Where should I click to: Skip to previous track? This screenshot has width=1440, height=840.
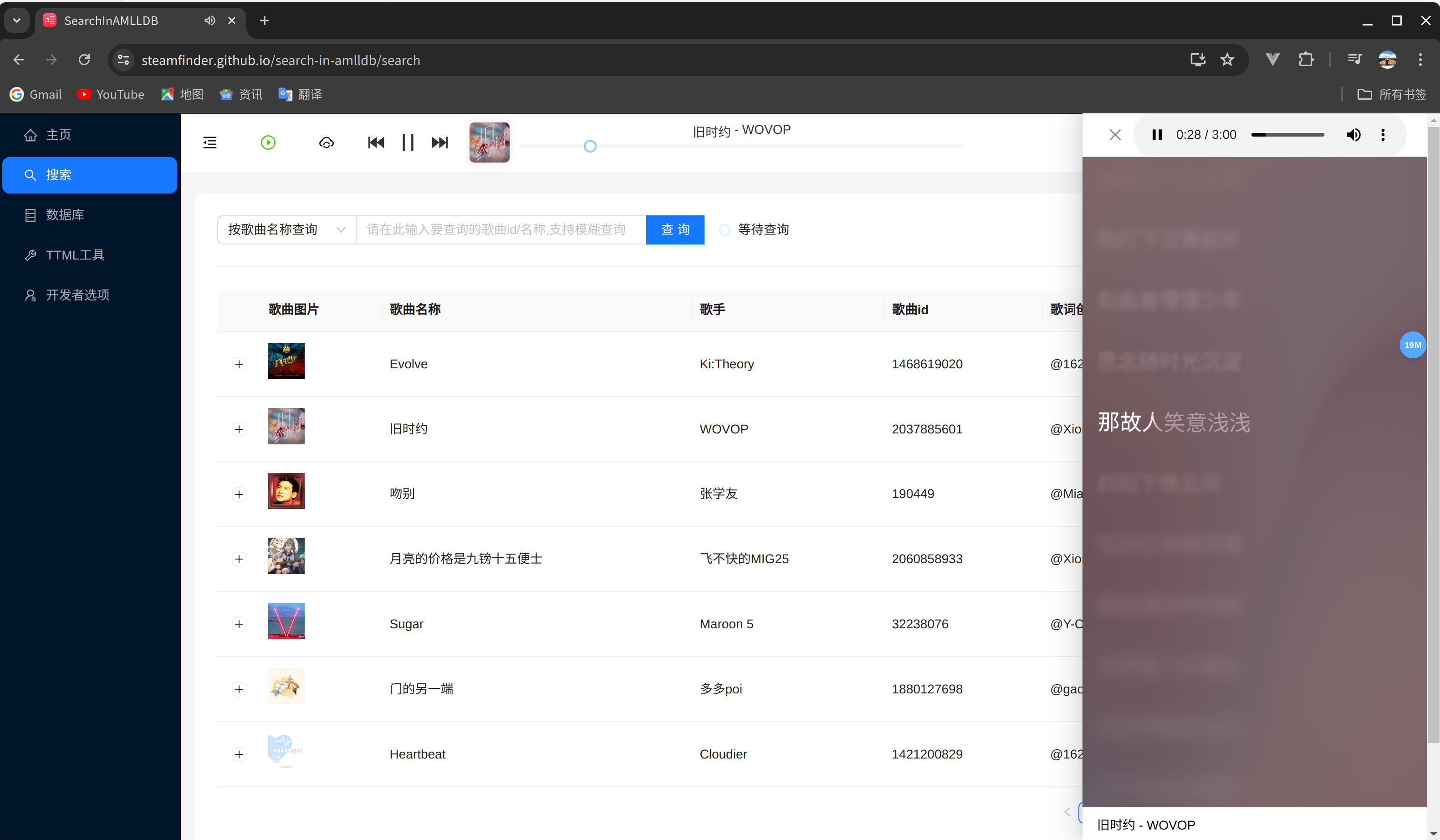coord(375,143)
